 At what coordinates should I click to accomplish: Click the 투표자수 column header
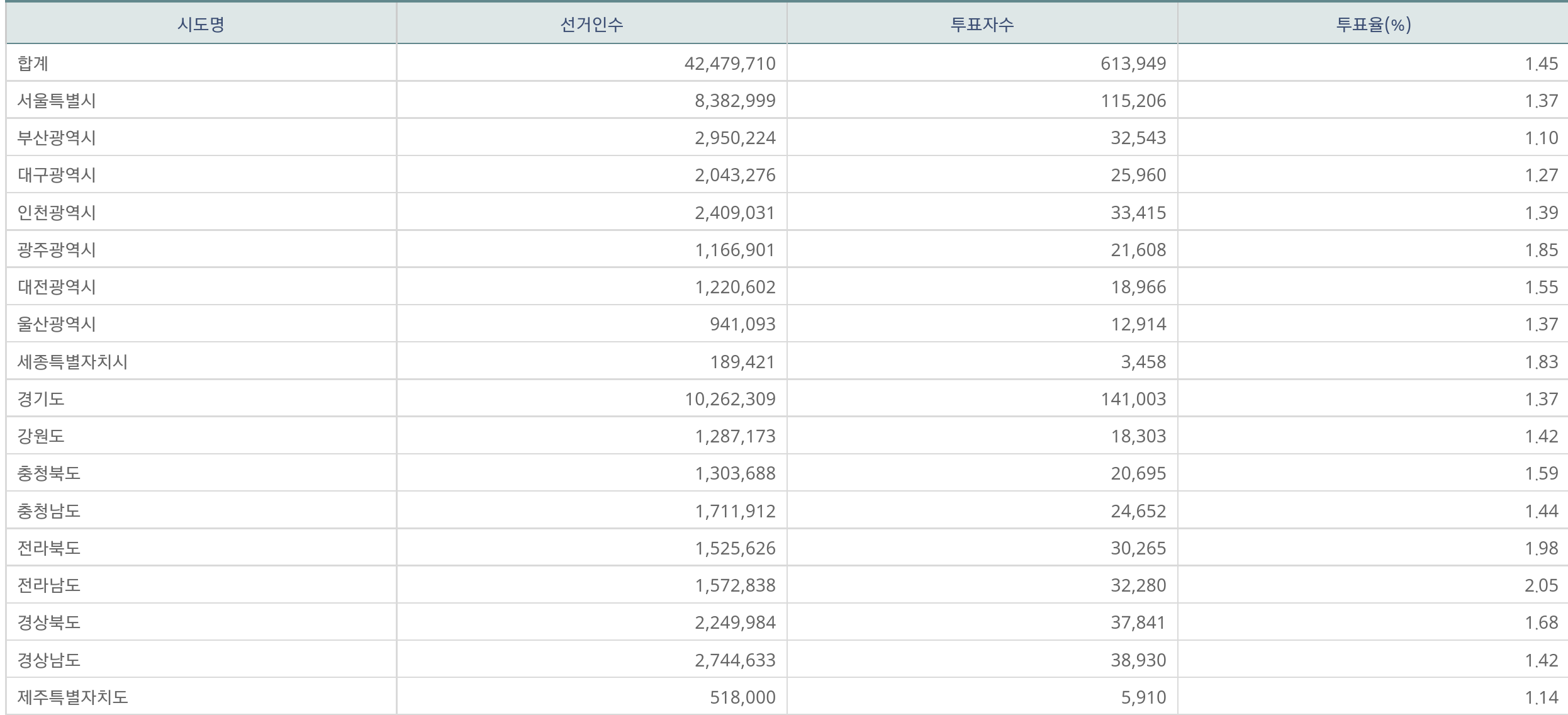(982, 25)
